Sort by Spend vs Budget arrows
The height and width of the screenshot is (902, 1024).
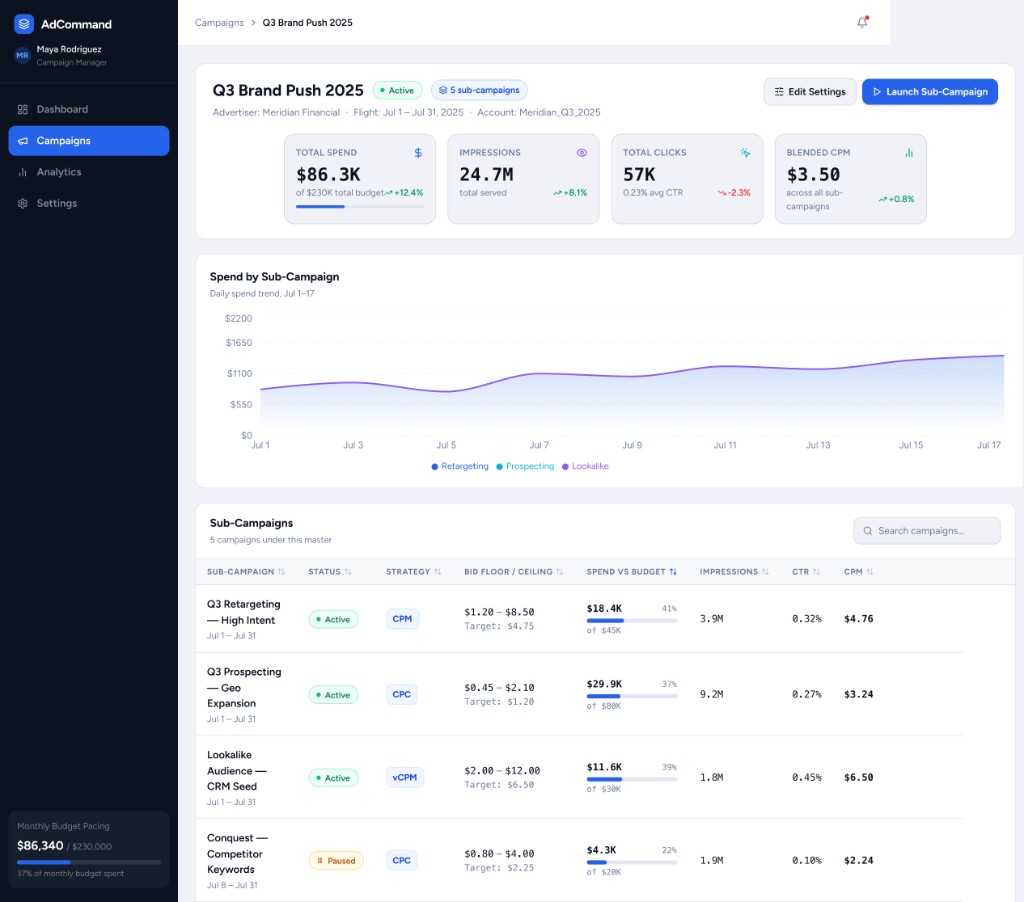[673, 572]
